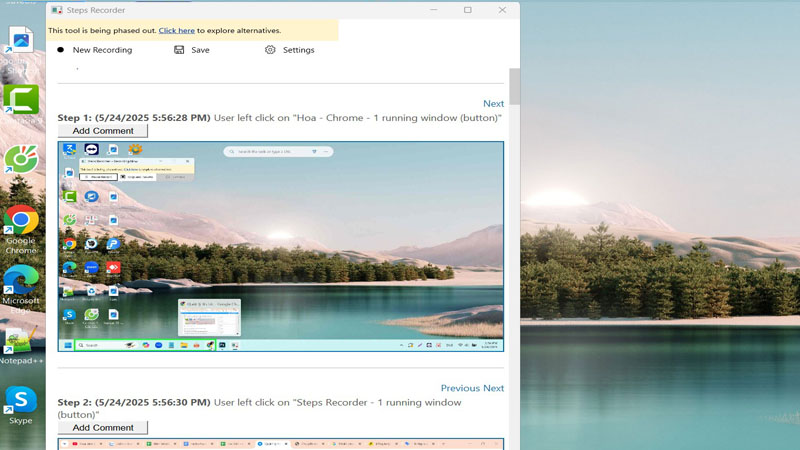Click the Next link above Step 1
This screenshot has height=450, width=800.
click(493, 104)
